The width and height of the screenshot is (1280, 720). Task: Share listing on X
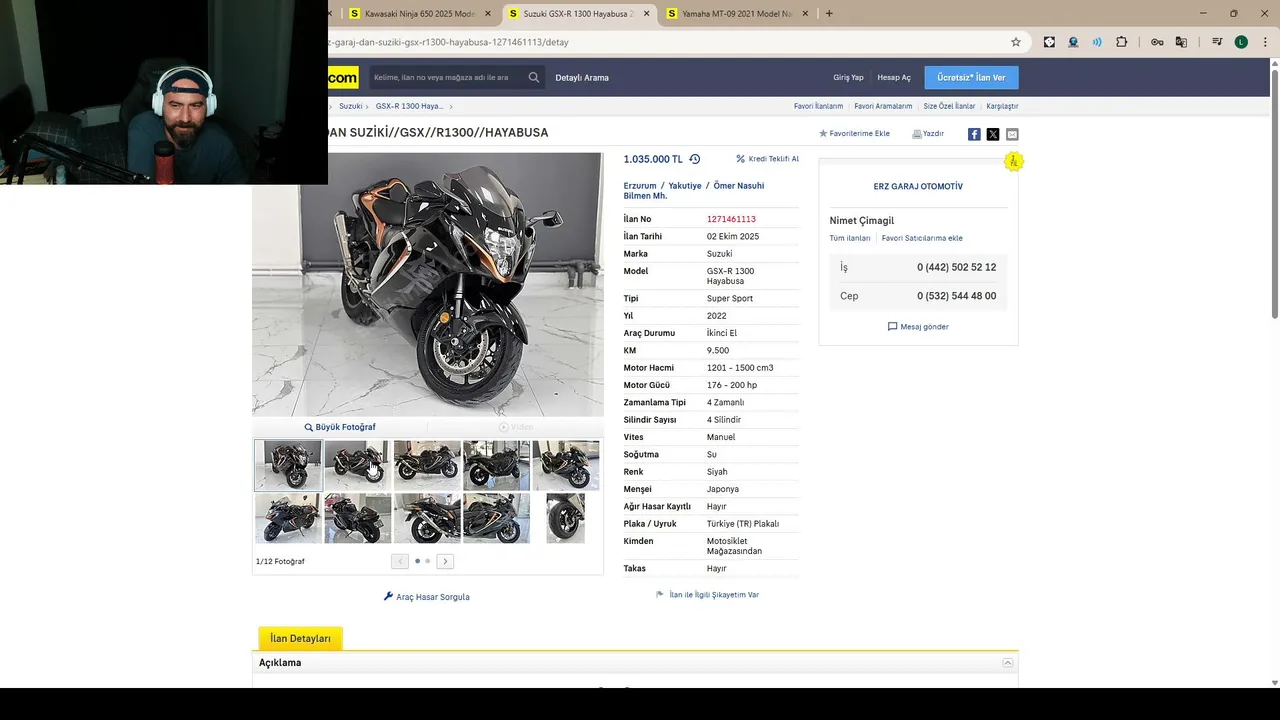[x=993, y=134]
